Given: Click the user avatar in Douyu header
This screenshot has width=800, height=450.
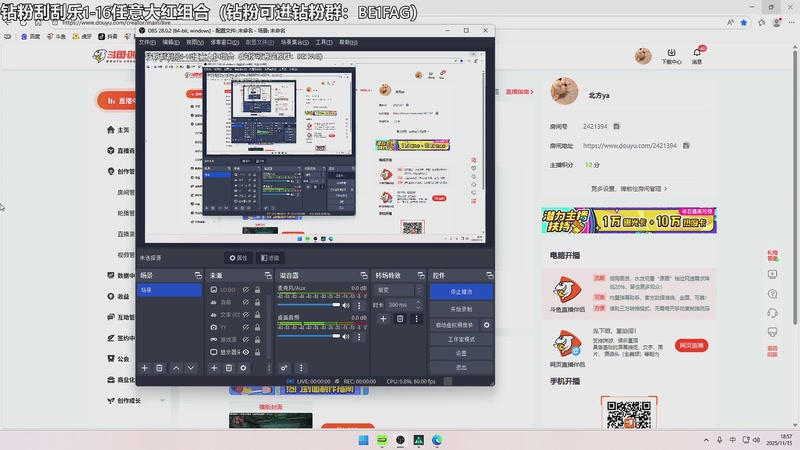Looking at the screenshot, I should 643,55.
